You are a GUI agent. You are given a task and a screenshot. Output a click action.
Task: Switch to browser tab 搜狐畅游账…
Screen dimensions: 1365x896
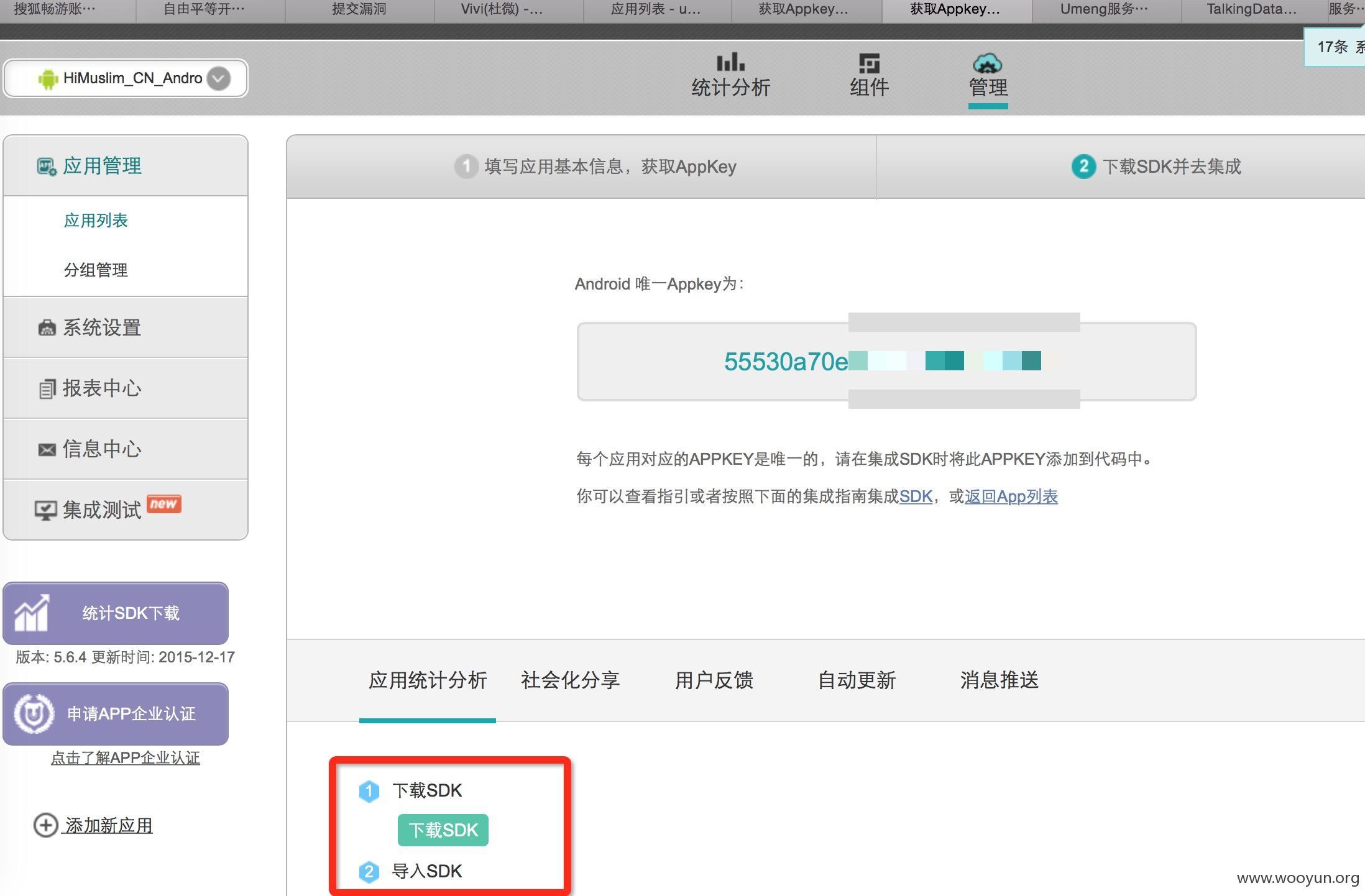click(68, 9)
